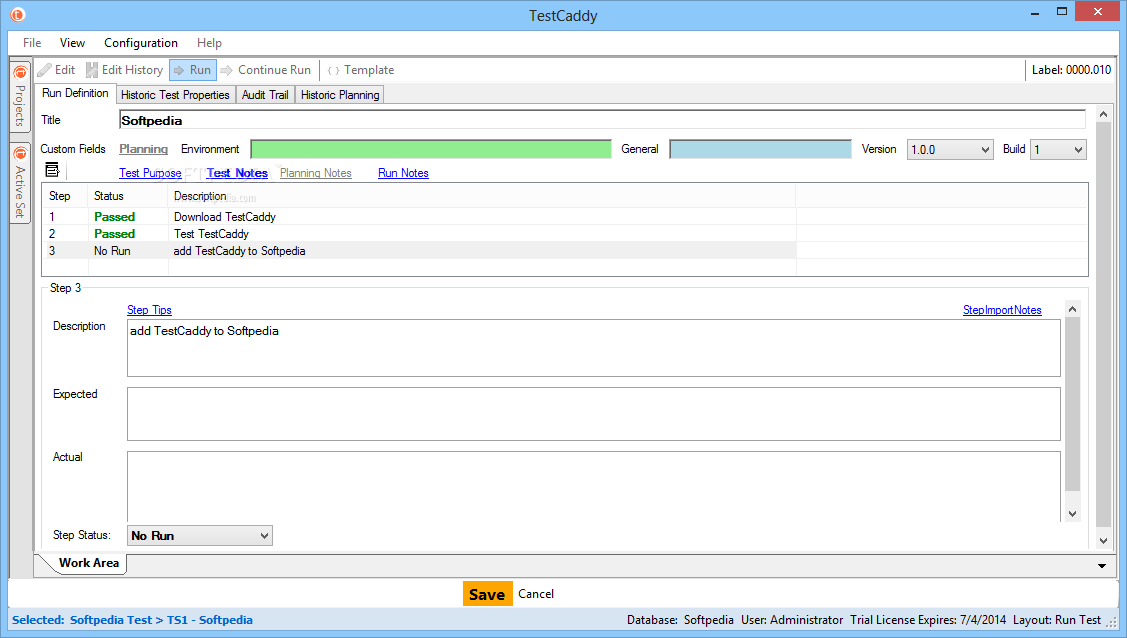Image resolution: width=1127 pixels, height=638 pixels.
Task: Switch to the Historic Test Properties tab
Action: [x=175, y=95]
